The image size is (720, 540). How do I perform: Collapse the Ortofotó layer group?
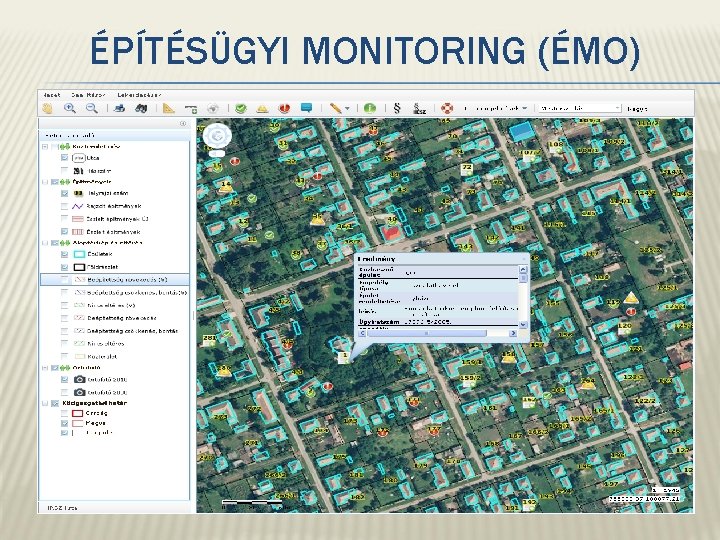(x=45, y=368)
